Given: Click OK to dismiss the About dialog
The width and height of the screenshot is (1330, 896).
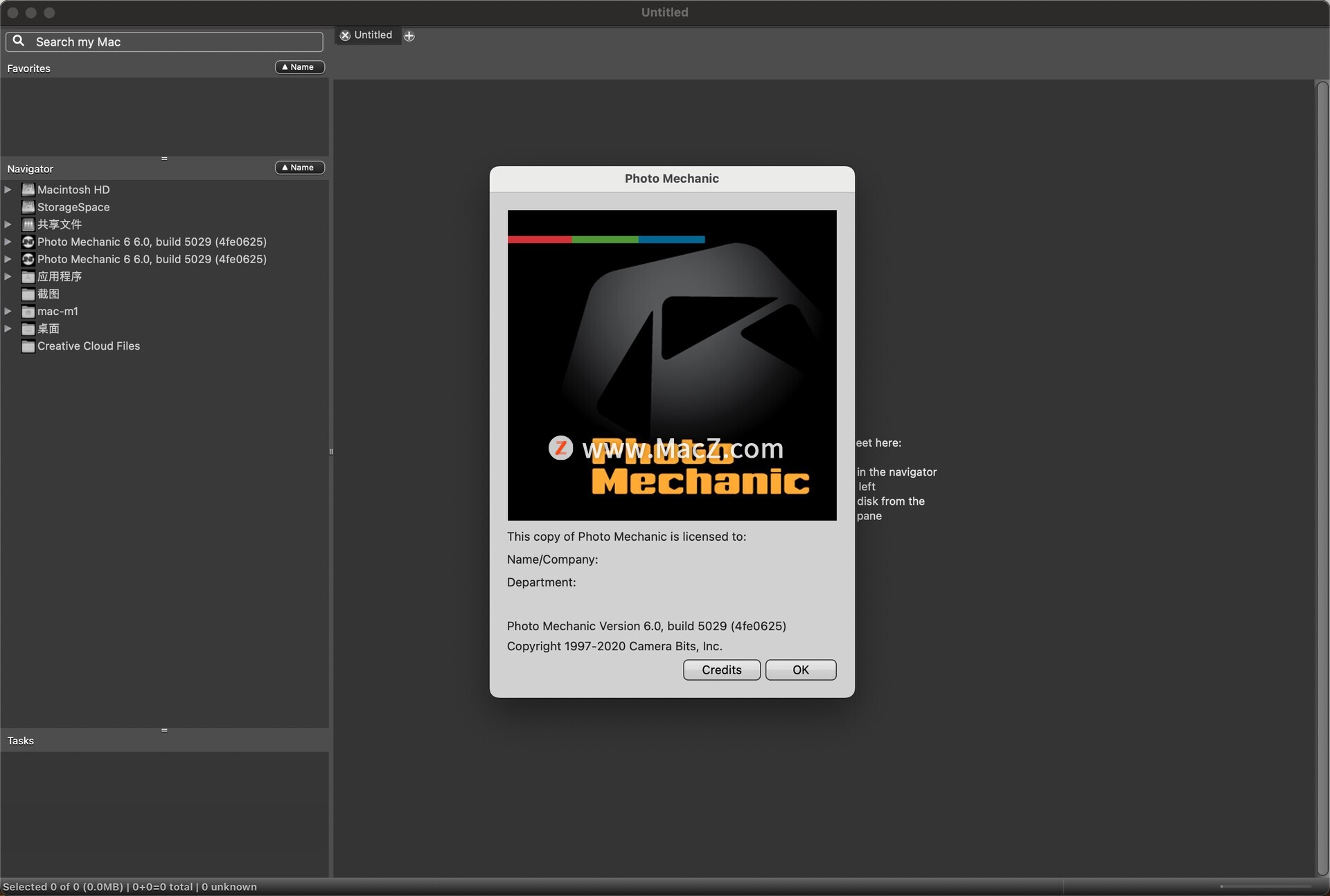Looking at the screenshot, I should (x=801, y=670).
